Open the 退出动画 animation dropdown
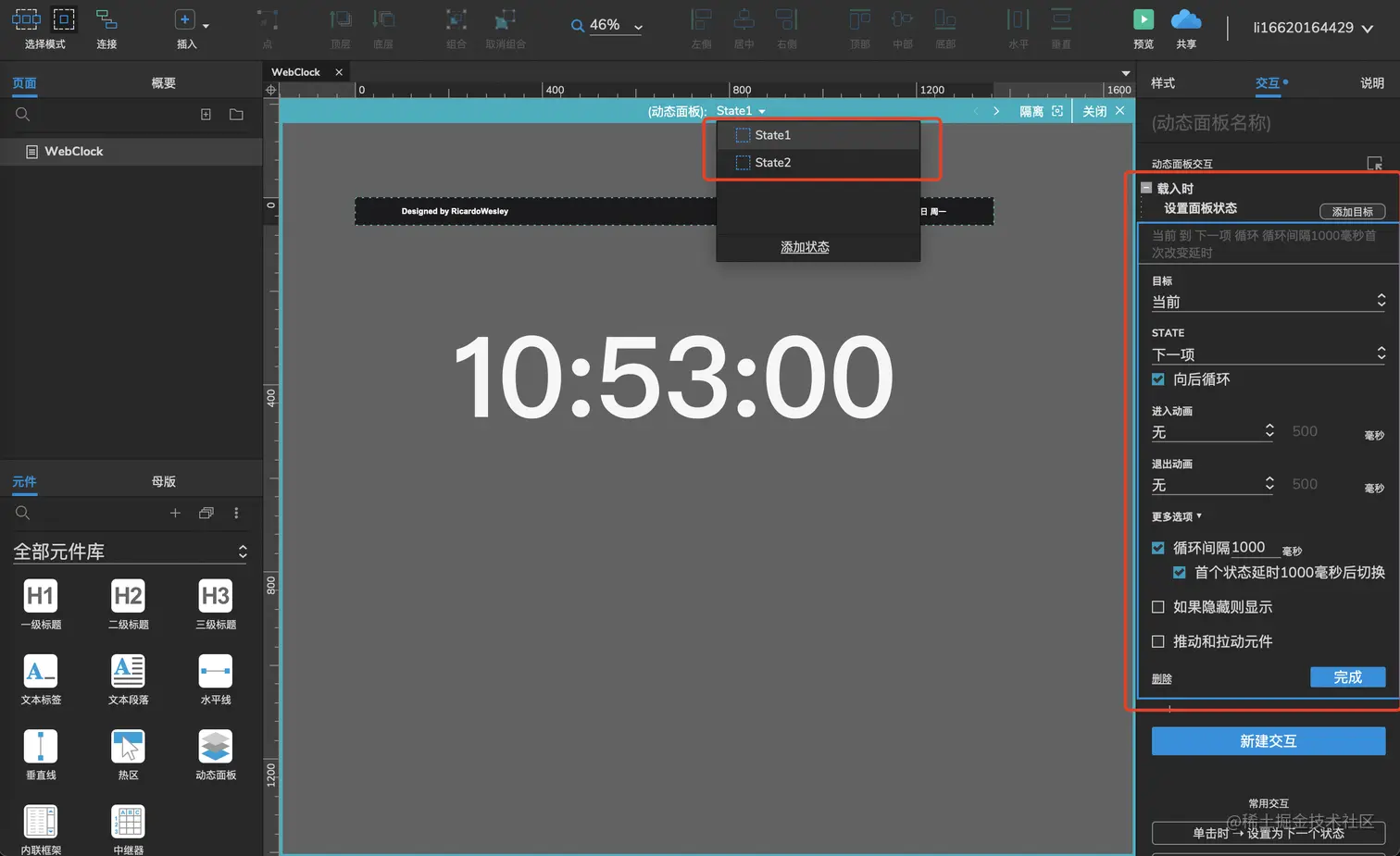This screenshot has height=856, width=1400. click(x=1213, y=485)
